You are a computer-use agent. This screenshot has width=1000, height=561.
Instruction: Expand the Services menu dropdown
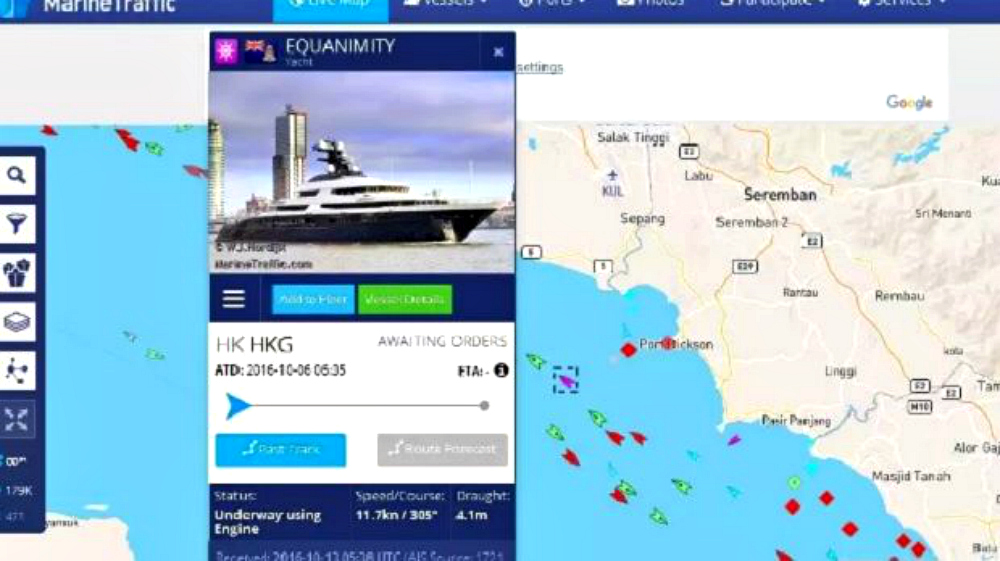click(x=901, y=5)
